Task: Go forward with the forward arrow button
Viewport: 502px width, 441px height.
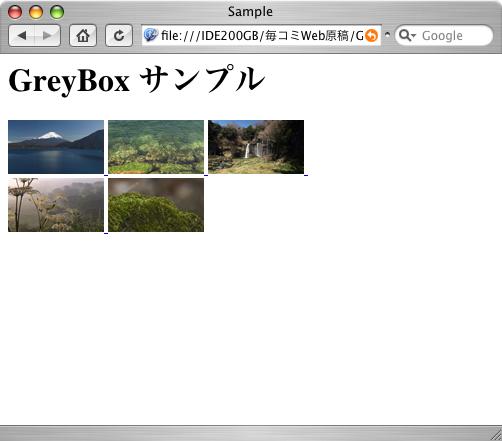Action: pyautogui.click(x=48, y=35)
